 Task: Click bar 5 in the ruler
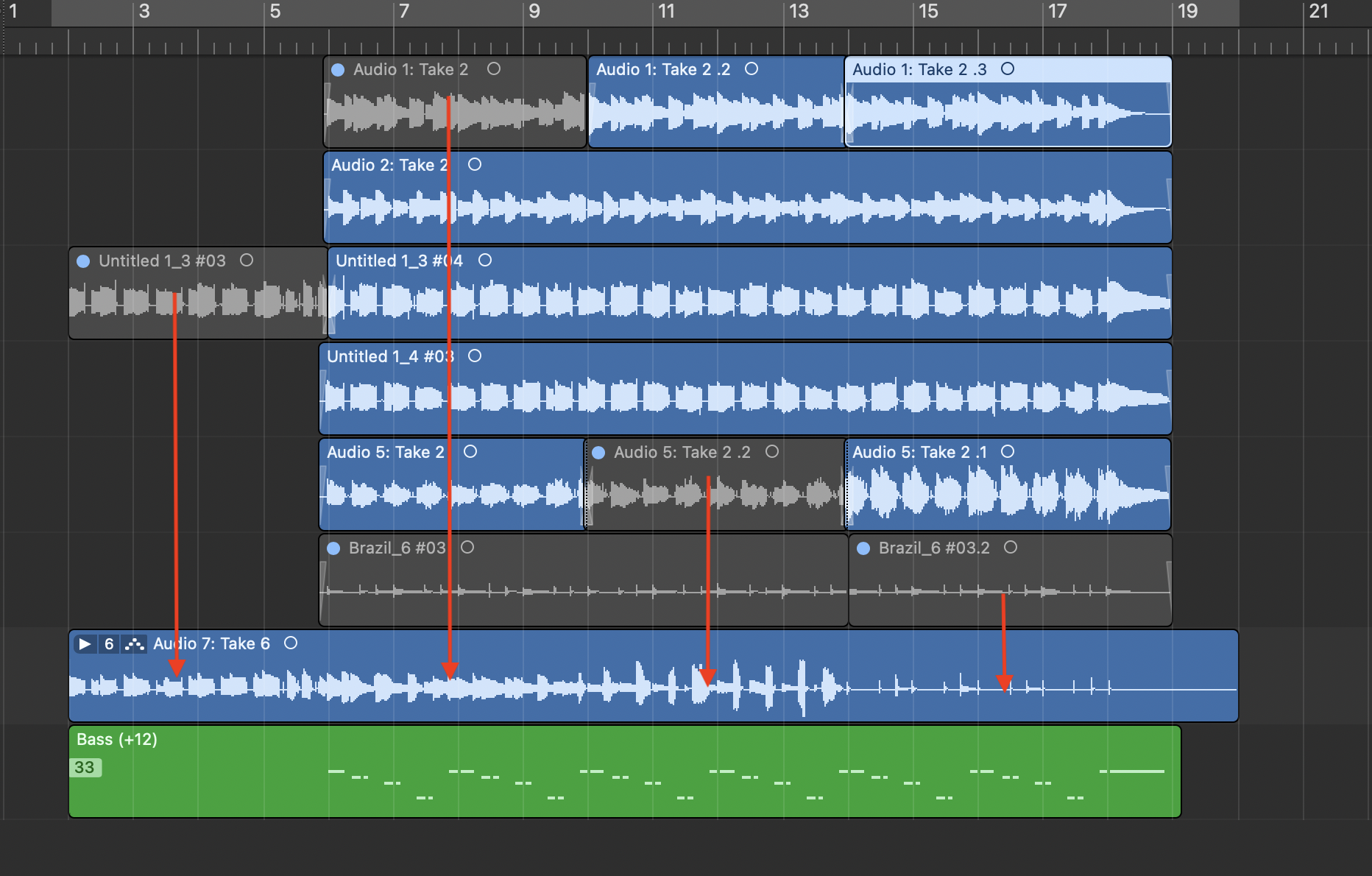click(275, 11)
